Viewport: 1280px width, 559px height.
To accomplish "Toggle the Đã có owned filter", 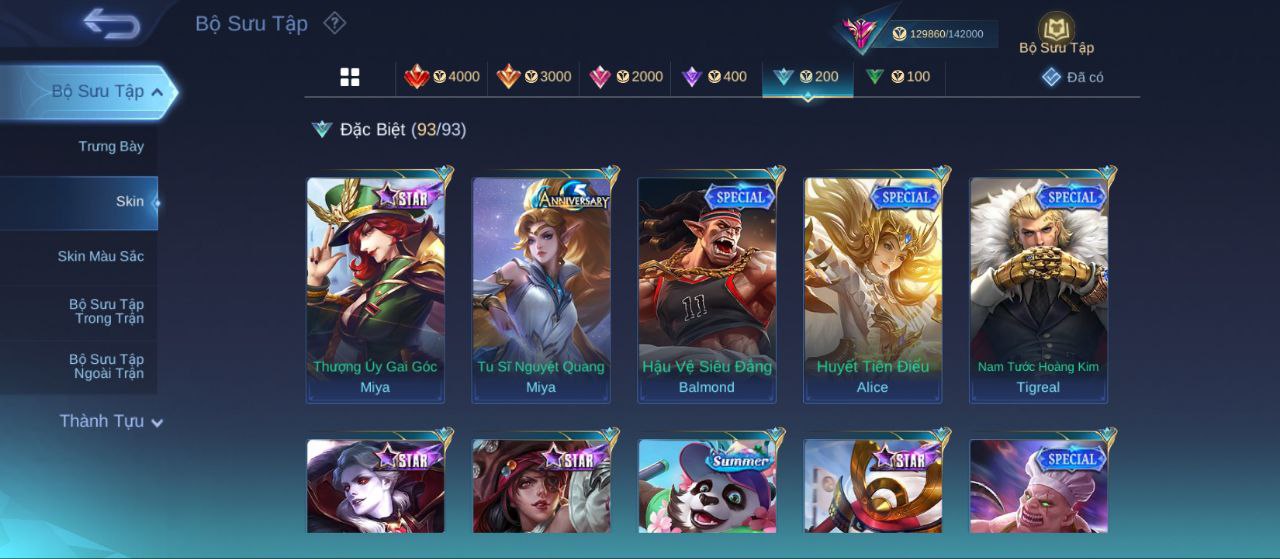I will coord(1072,77).
